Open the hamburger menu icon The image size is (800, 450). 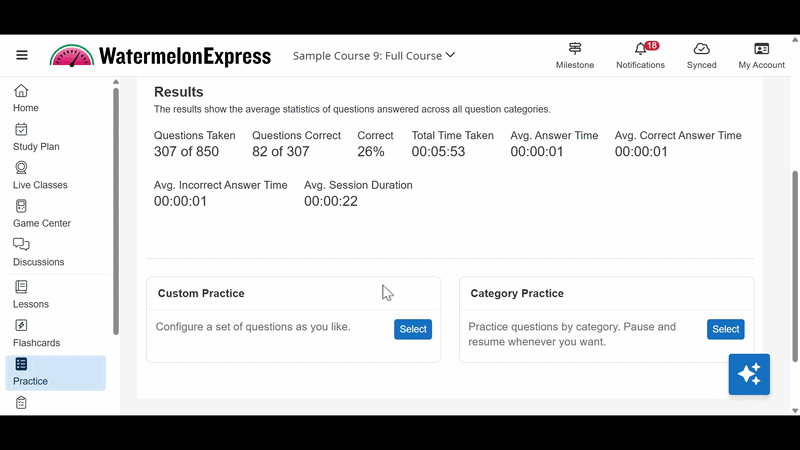(22, 55)
